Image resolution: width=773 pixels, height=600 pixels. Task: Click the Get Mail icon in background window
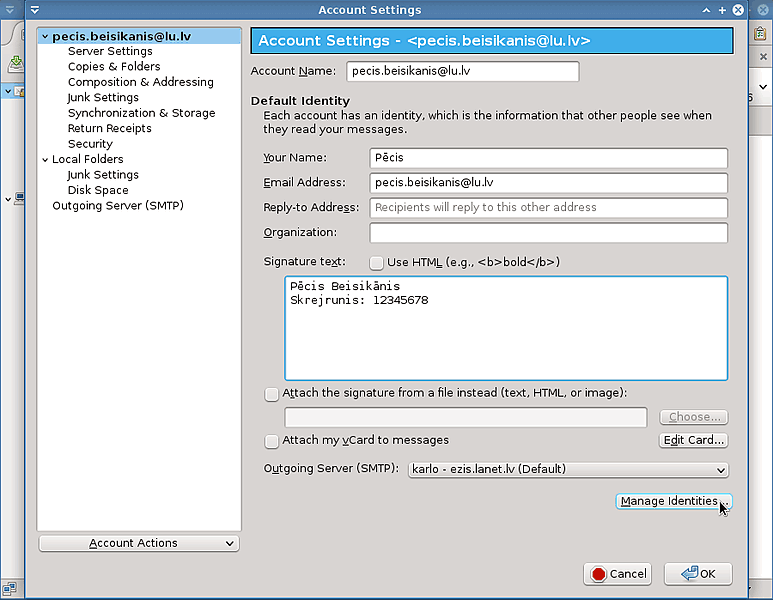pos(16,64)
